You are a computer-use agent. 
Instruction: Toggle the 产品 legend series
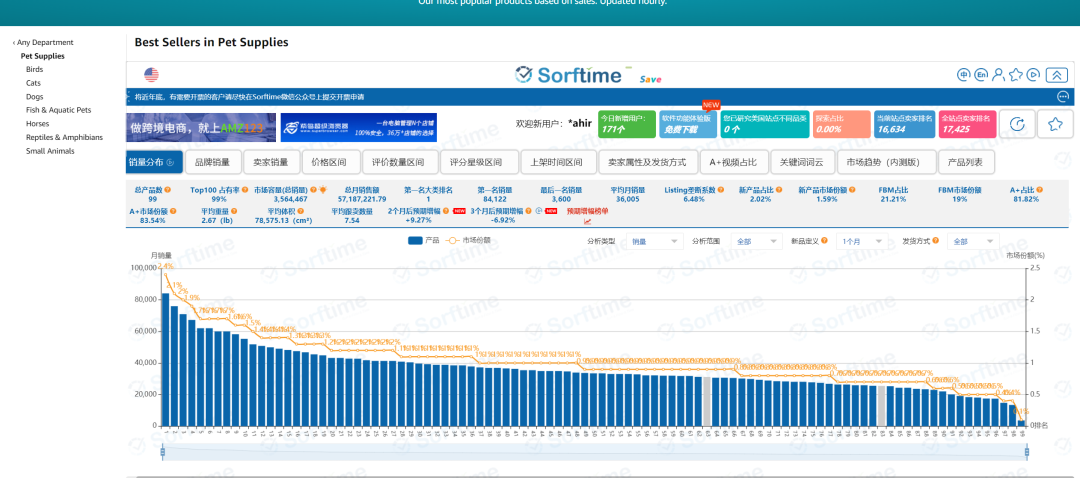(x=424, y=241)
